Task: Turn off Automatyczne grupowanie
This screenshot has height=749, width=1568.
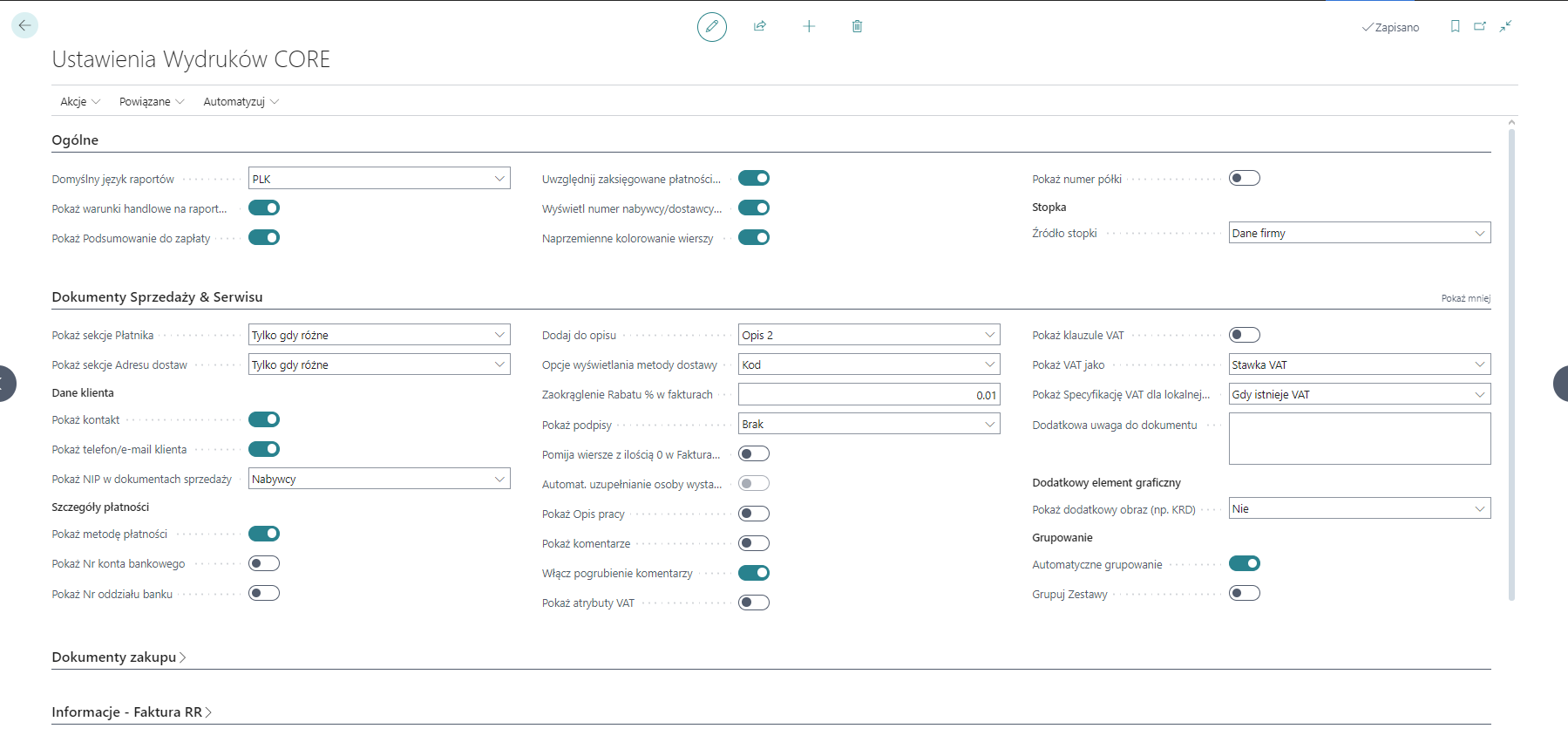Action: pyautogui.click(x=1245, y=563)
